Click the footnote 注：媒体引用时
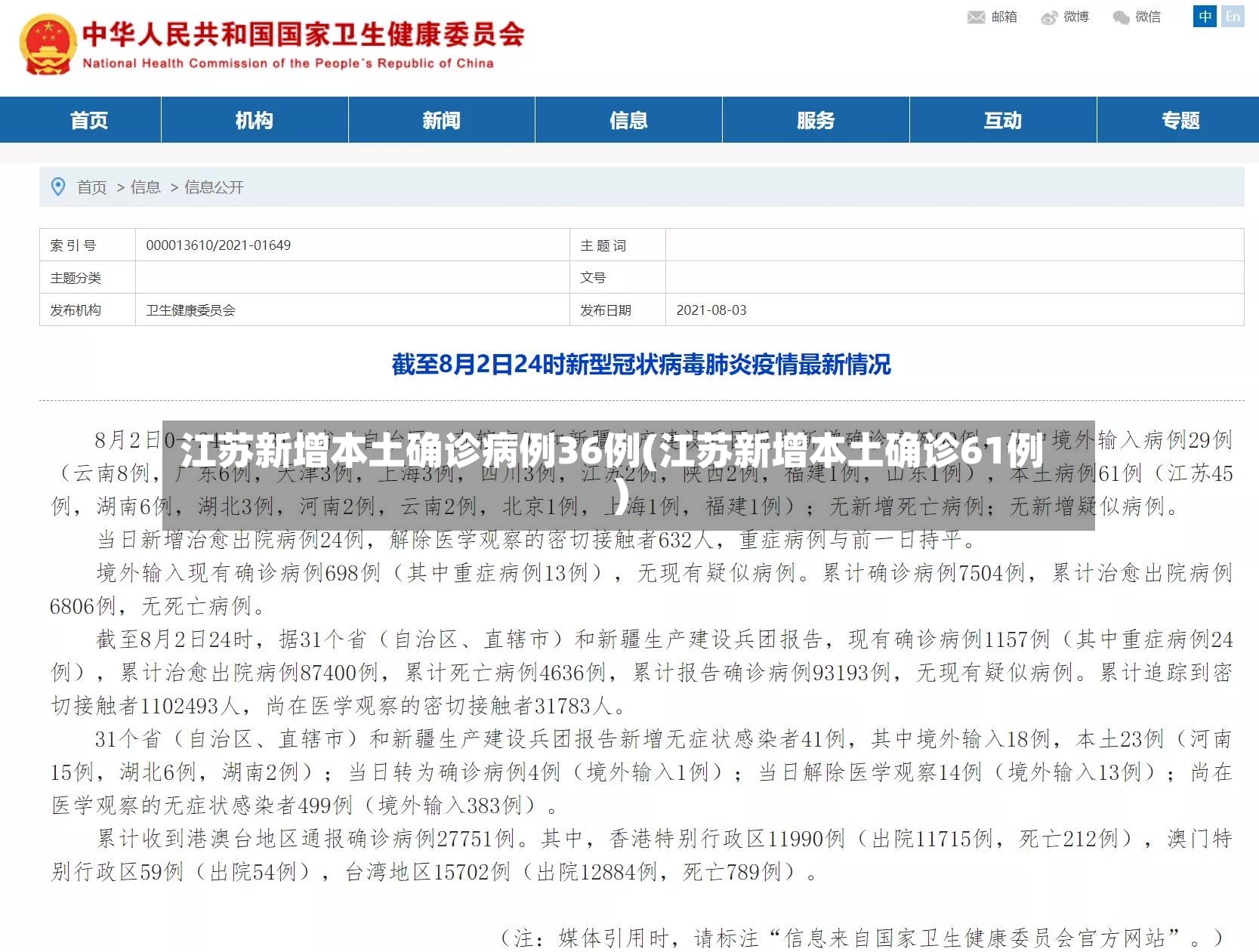Viewport: 1259px width, 952px height. click(x=862, y=938)
